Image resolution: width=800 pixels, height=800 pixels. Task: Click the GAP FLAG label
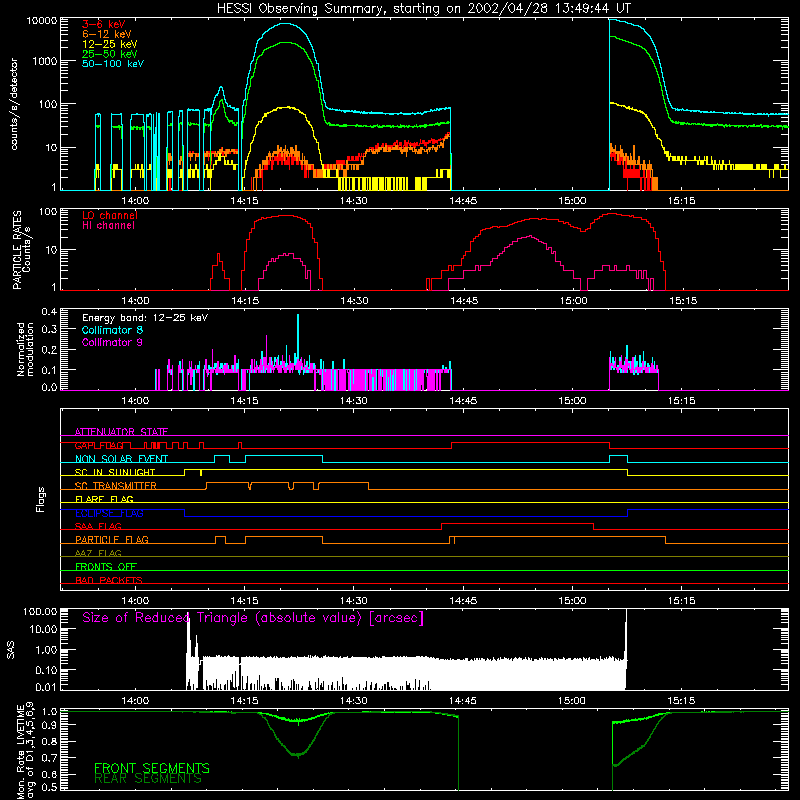[x=99, y=445]
